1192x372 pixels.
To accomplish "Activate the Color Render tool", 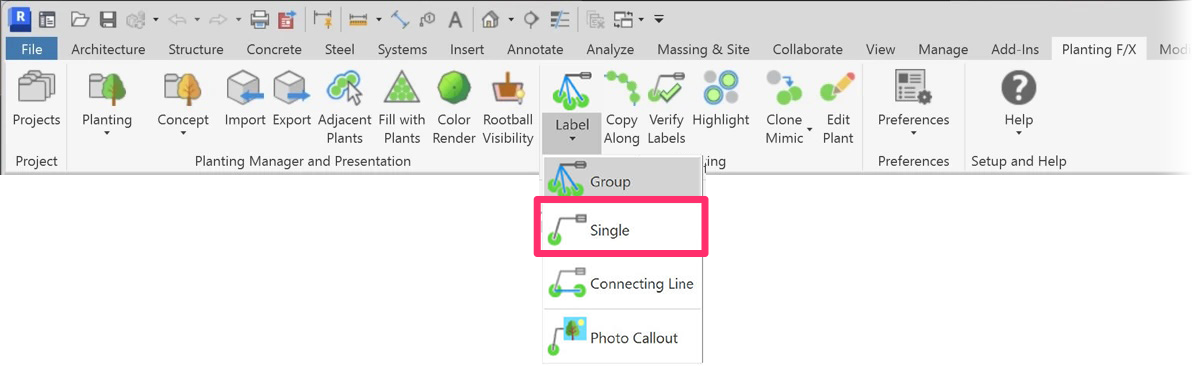I will [455, 108].
